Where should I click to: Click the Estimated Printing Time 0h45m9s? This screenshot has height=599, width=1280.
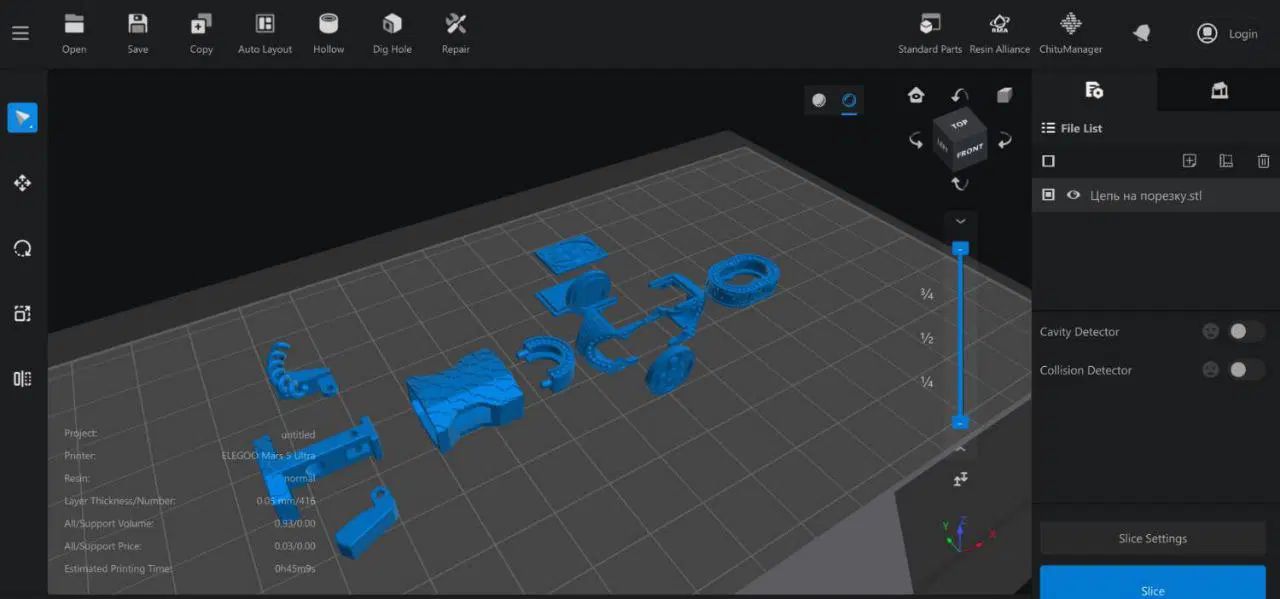click(x=296, y=569)
